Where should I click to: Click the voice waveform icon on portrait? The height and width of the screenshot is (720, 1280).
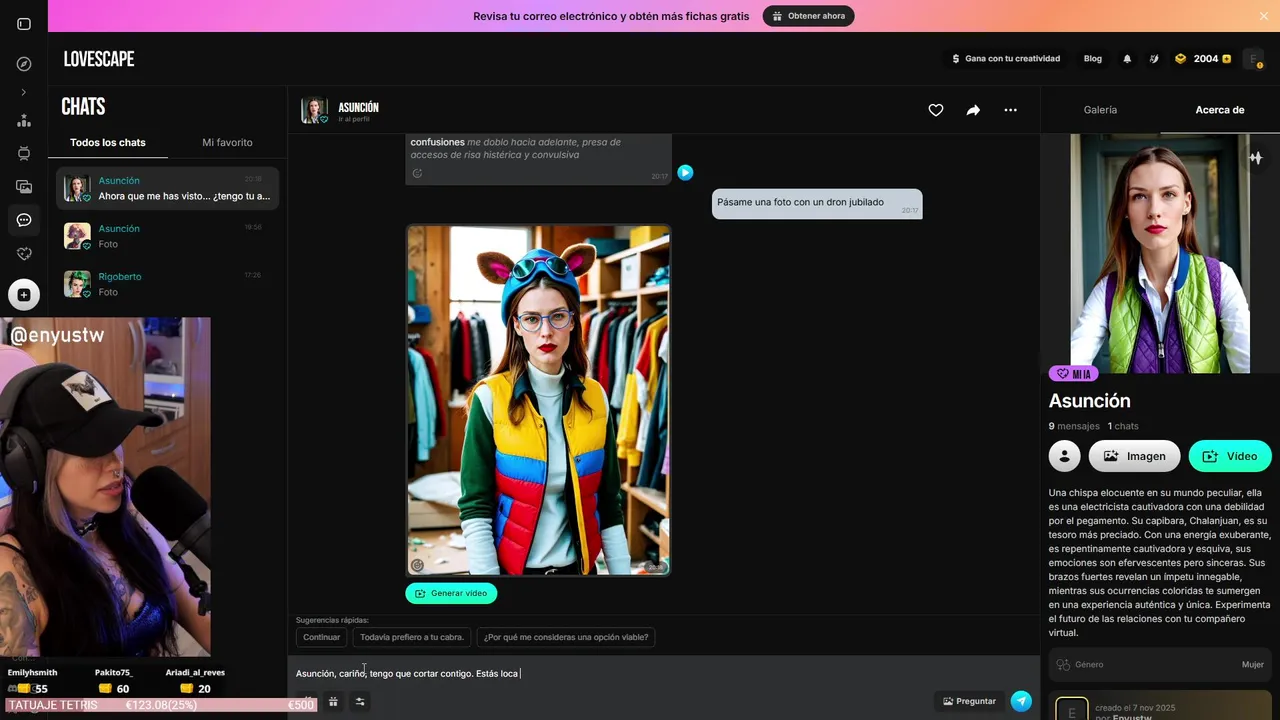click(x=1255, y=158)
